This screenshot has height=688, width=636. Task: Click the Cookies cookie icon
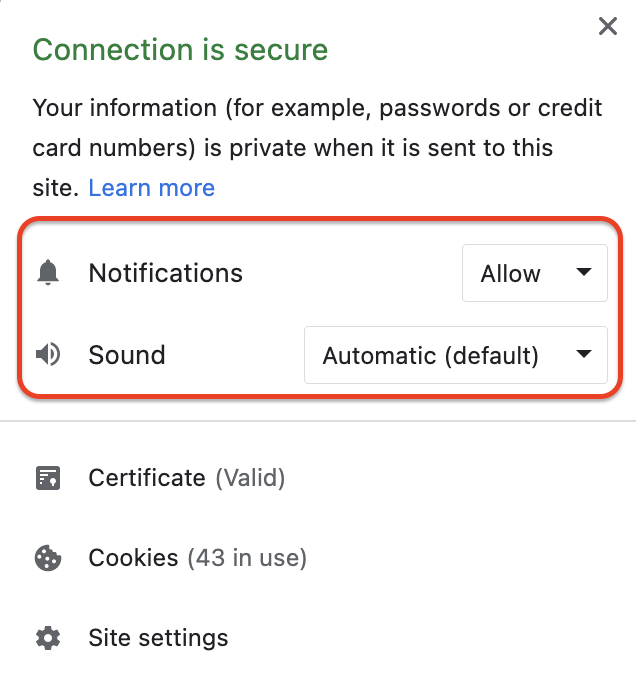click(x=48, y=558)
